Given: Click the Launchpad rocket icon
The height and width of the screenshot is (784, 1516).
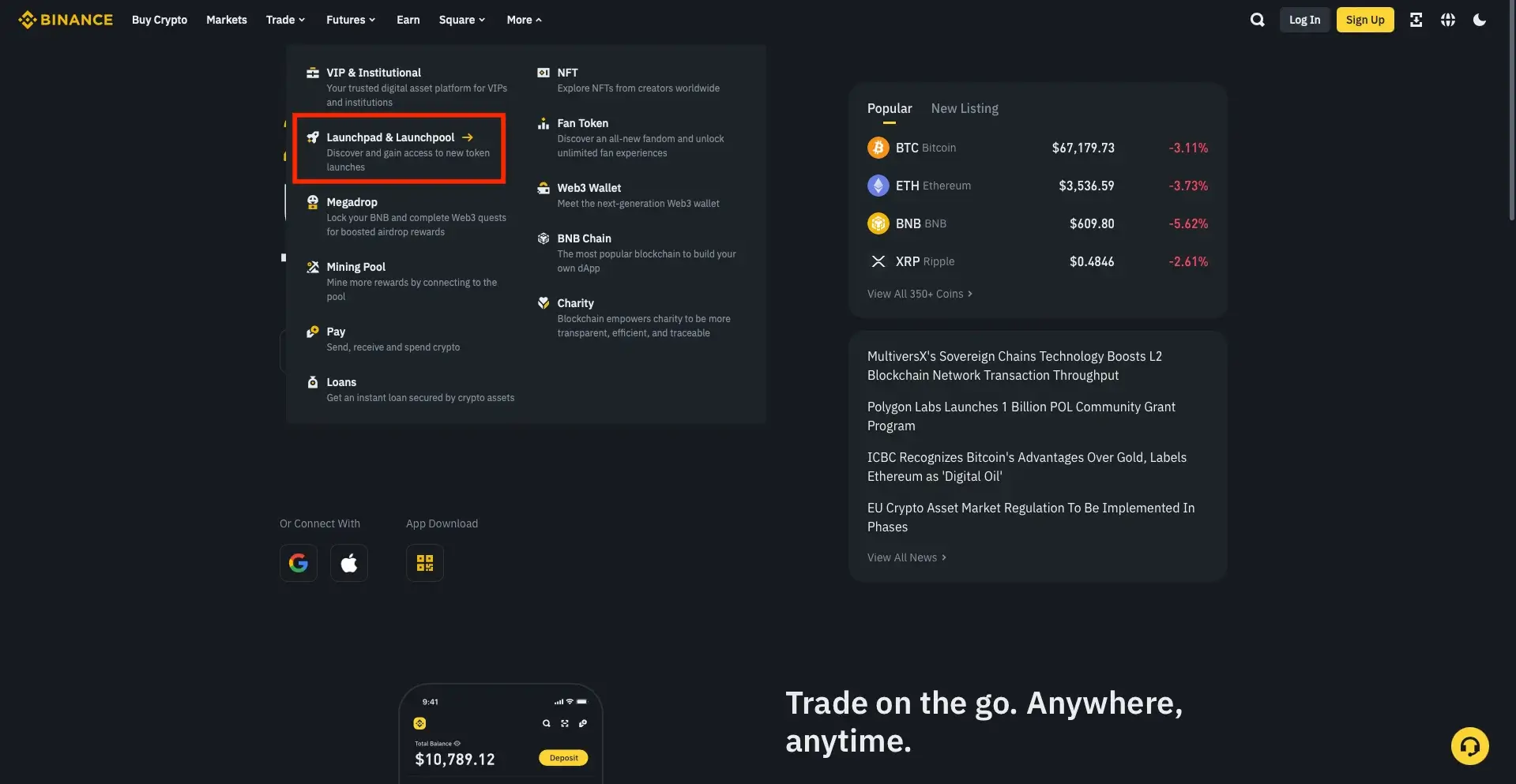Looking at the screenshot, I should point(313,137).
